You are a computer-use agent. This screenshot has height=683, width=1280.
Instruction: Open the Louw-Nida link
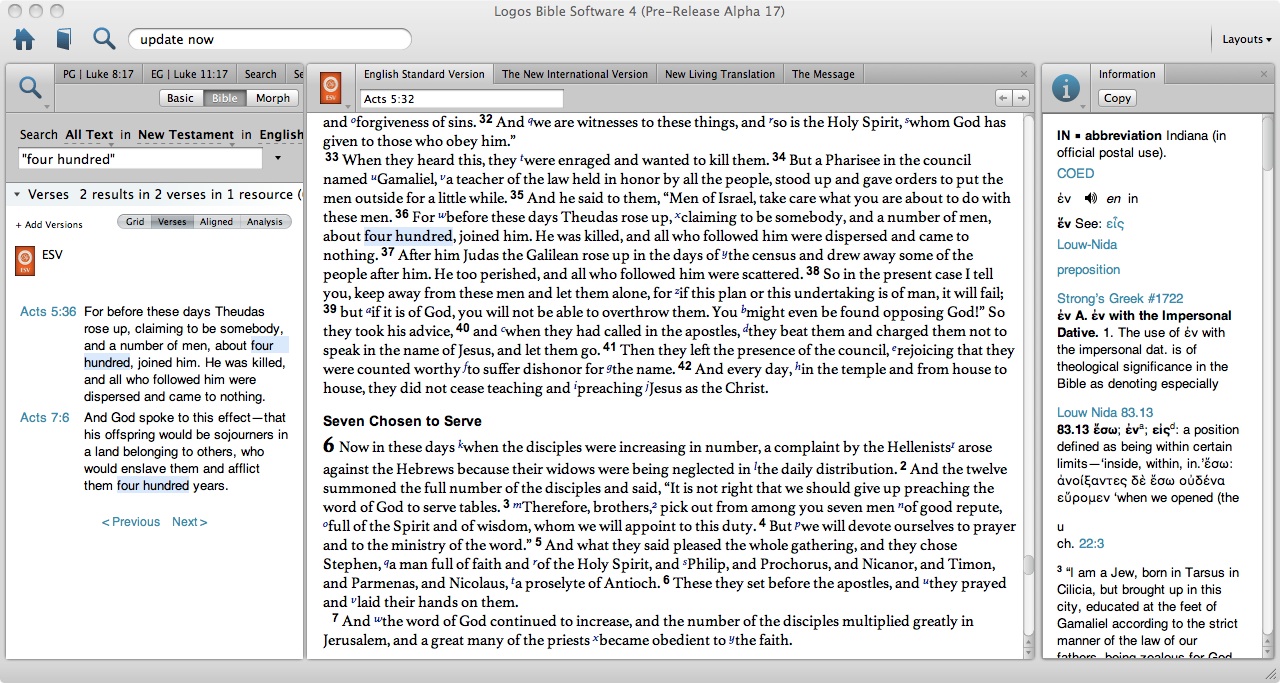tap(1087, 244)
